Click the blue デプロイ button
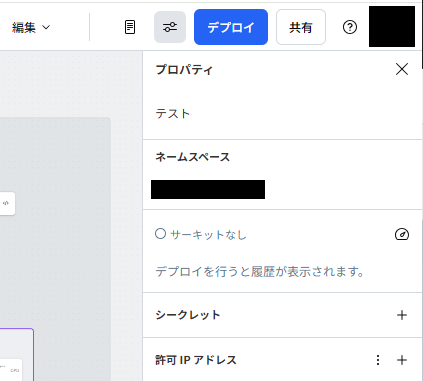Screen dimensions: 423x381 tap(231, 27)
